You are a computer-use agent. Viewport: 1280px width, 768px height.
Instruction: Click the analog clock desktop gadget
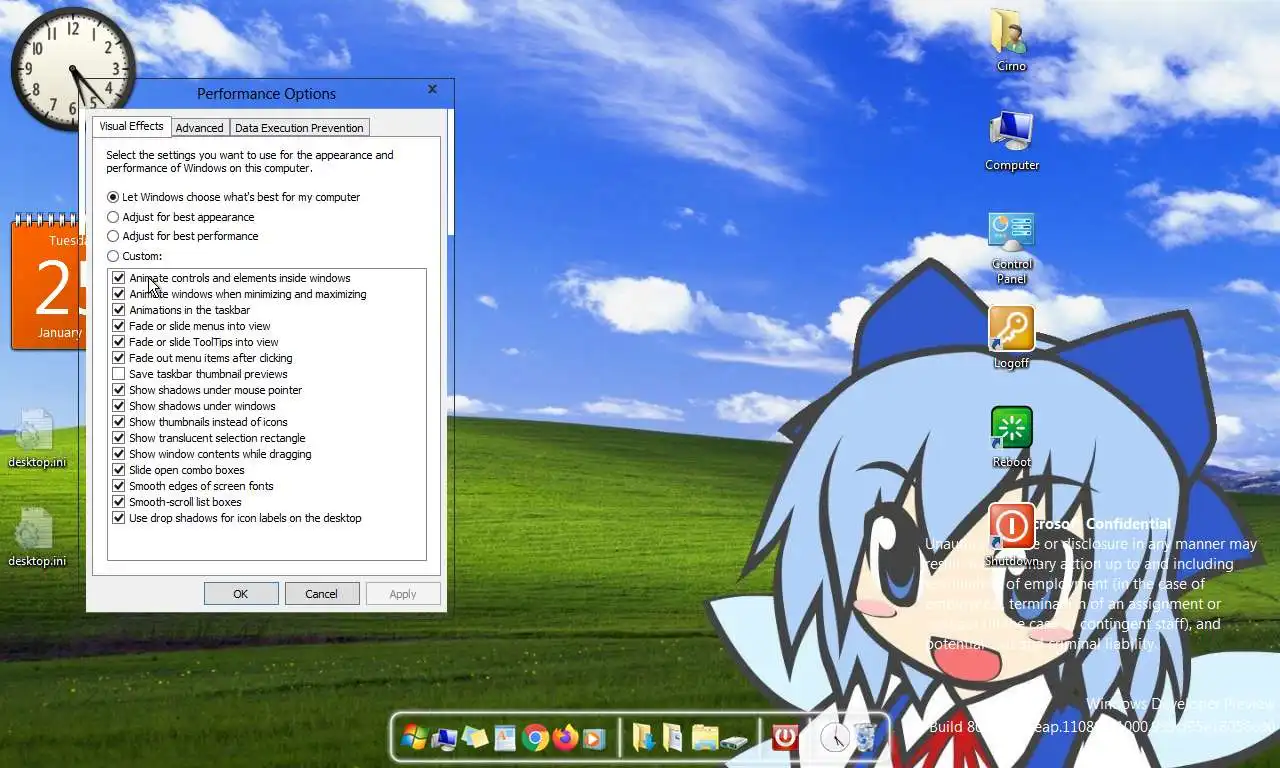pyautogui.click(x=72, y=68)
